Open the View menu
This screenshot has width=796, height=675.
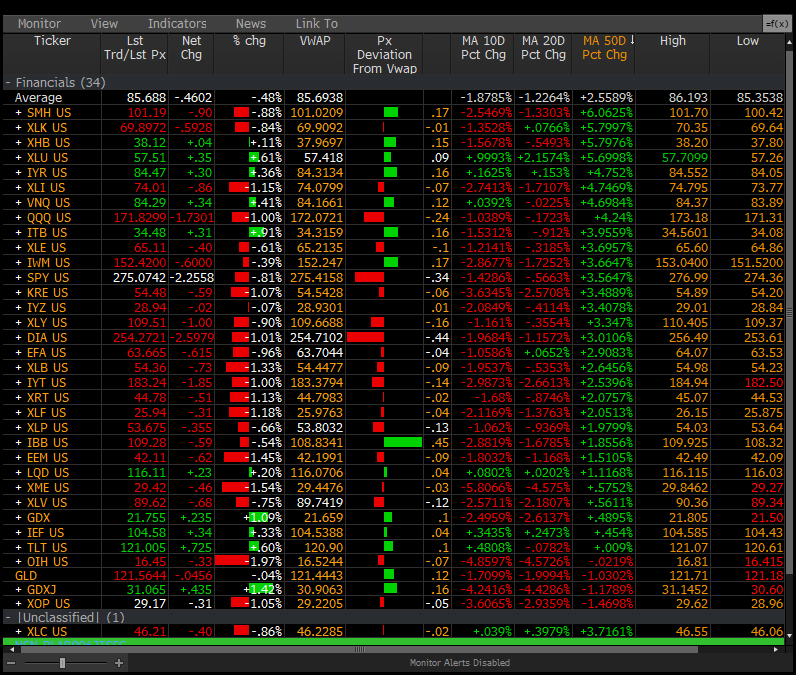104,24
